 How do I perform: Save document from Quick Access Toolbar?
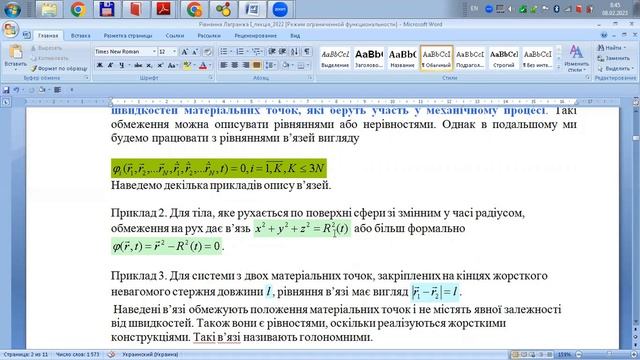click(6, 90)
